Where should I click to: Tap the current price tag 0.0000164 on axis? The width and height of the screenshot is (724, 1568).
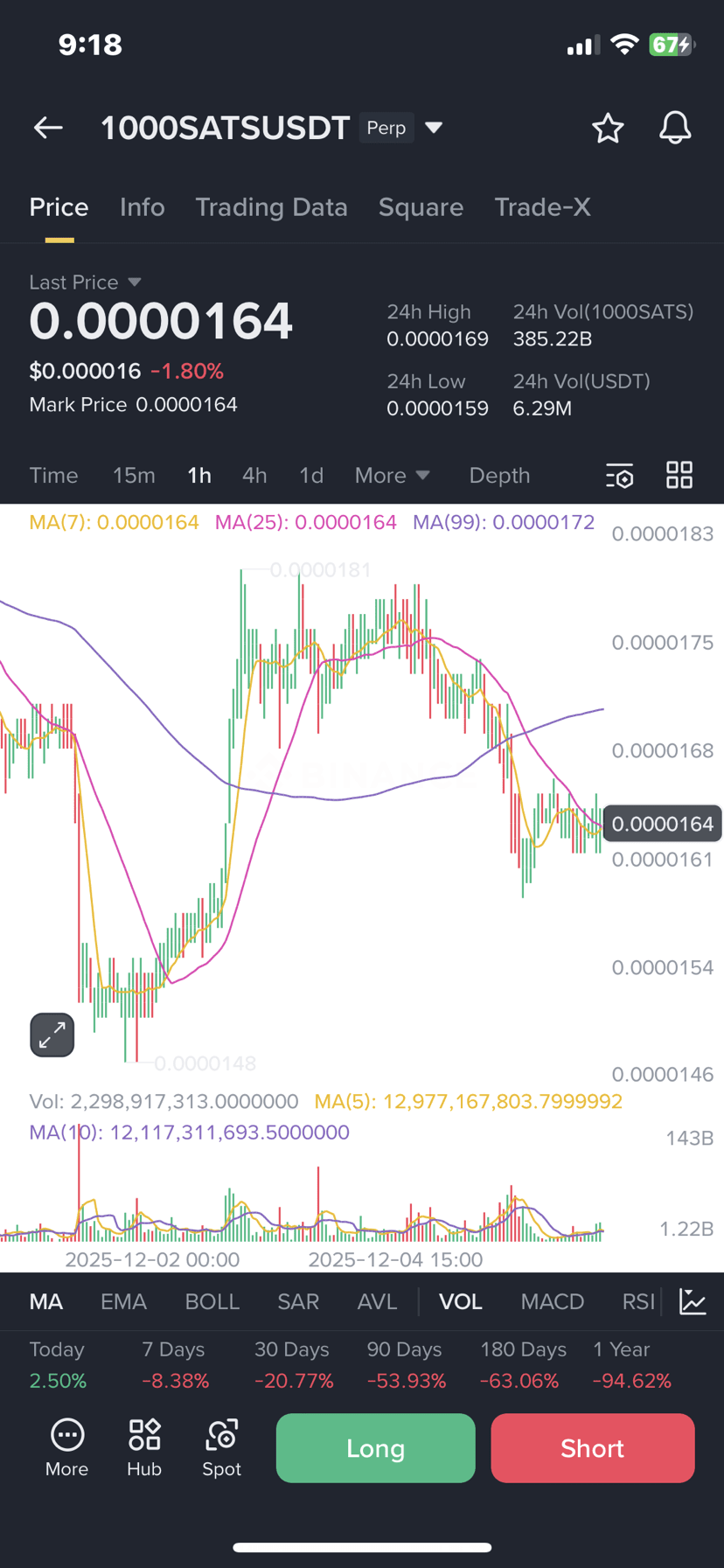point(662,824)
